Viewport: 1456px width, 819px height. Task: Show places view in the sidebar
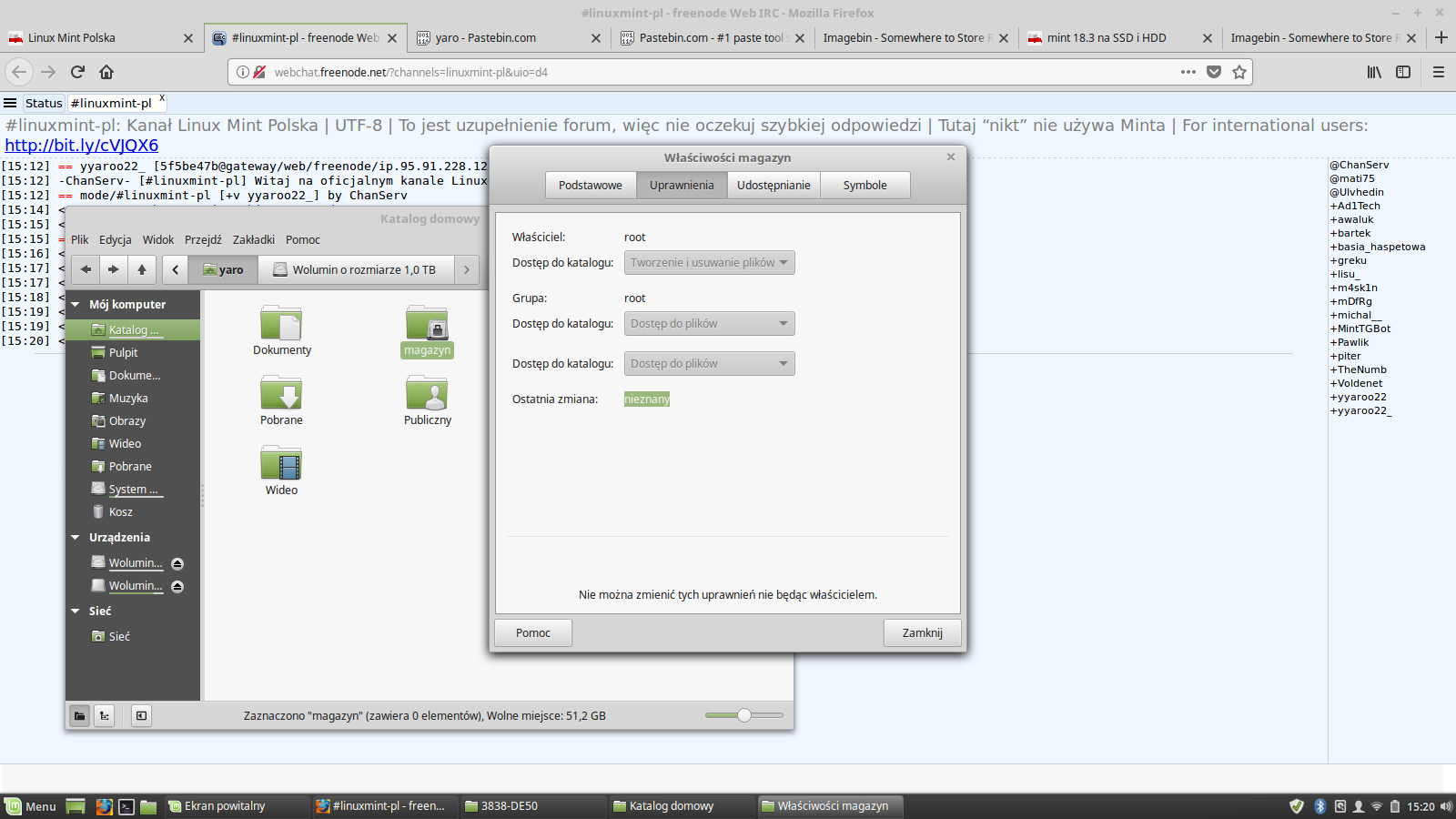coord(80,715)
